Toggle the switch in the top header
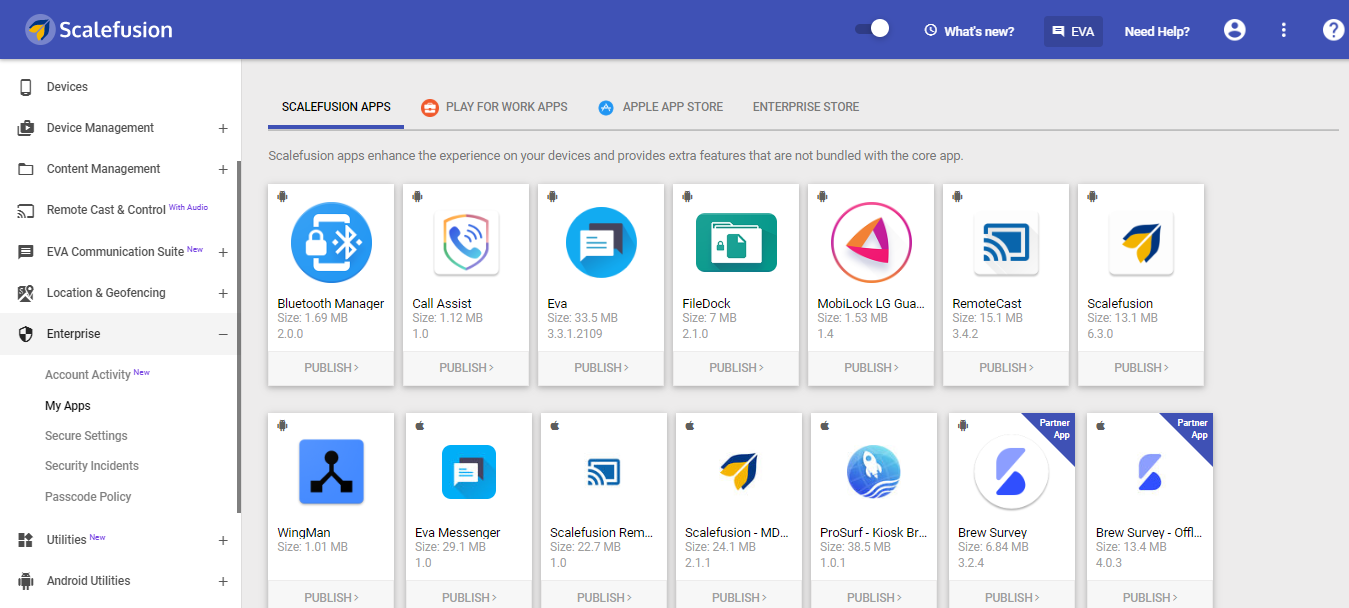1349x608 pixels. click(872, 29)
